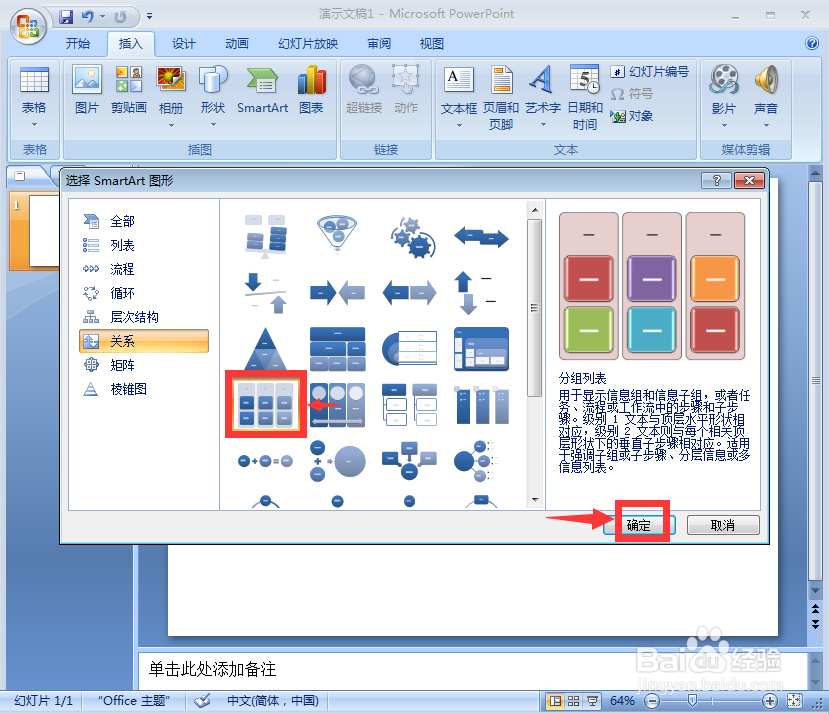Image resolution: width=829 pixels, height=714 pixels.
Task: Insert 日期和时间 date and time
Action: (585, 98)
